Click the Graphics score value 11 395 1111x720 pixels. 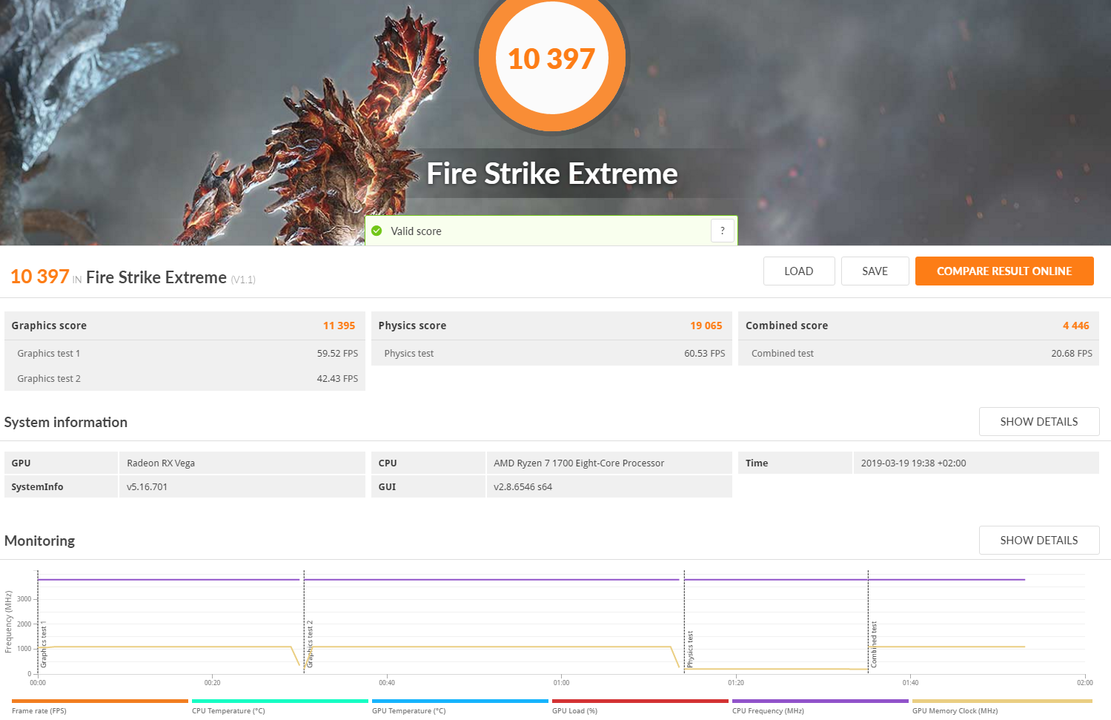[x=339, y=325]
